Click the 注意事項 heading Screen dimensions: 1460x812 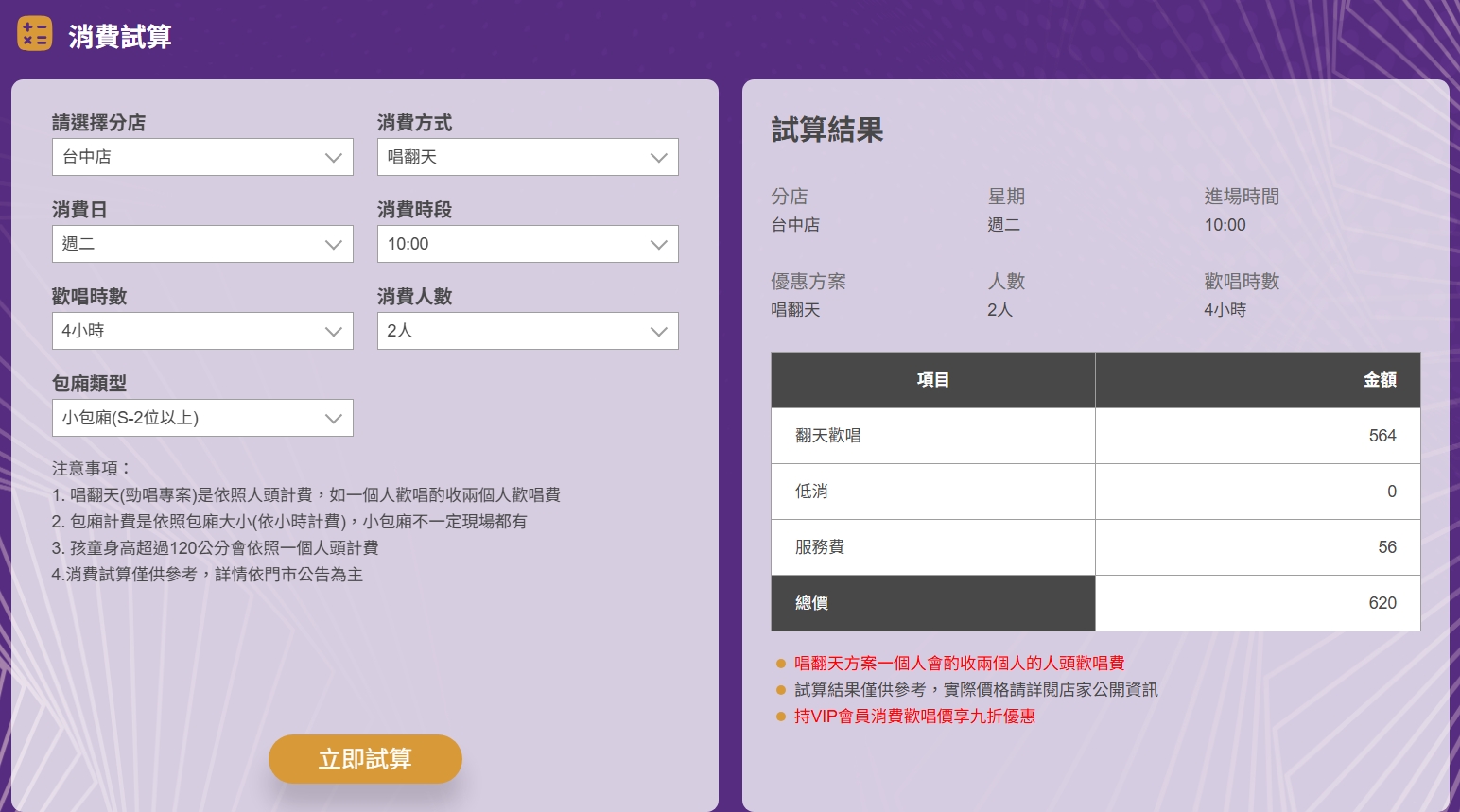[x=92, y=469]
